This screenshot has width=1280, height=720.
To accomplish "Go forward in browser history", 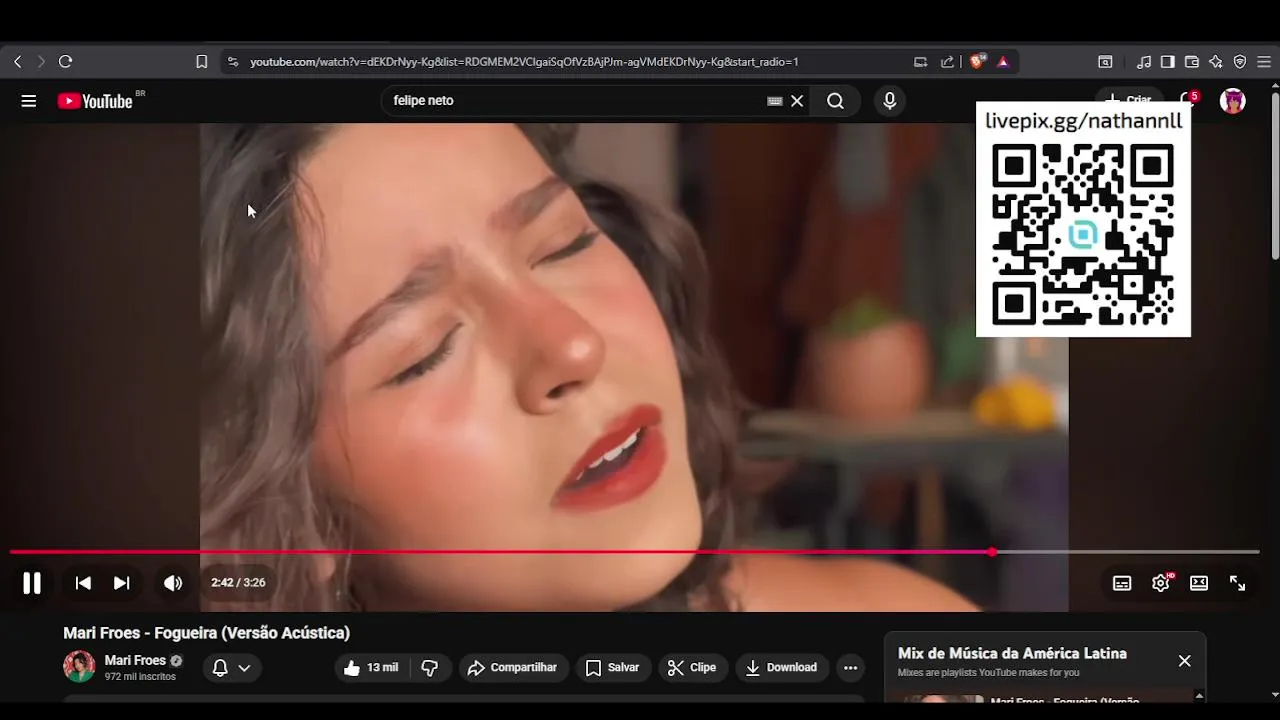I will 41,62.
